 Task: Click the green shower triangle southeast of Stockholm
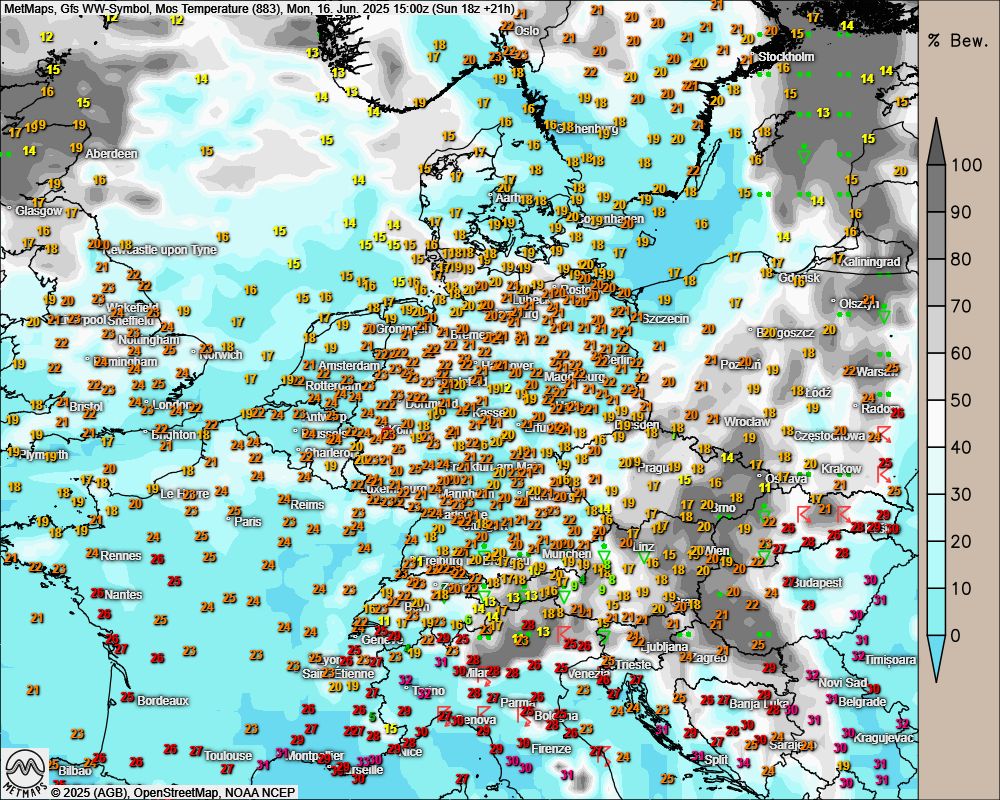[804, 154]
